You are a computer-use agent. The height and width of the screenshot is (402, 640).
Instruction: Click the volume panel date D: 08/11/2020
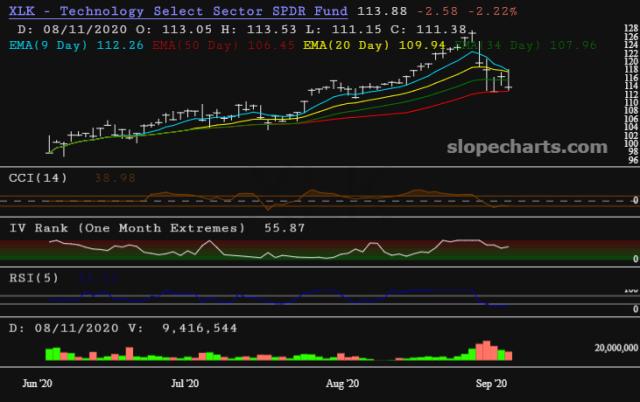pos(64,328)
